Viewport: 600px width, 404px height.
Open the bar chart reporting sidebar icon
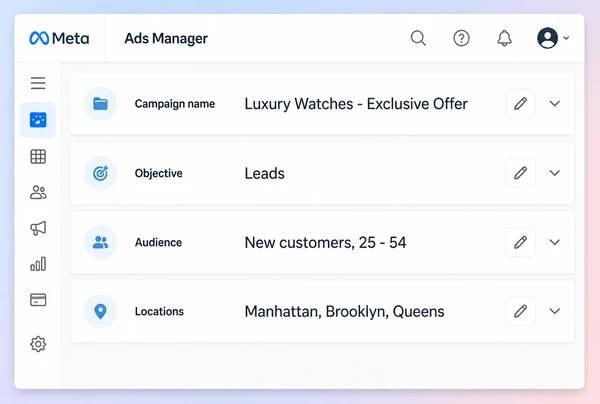point(38,264)
